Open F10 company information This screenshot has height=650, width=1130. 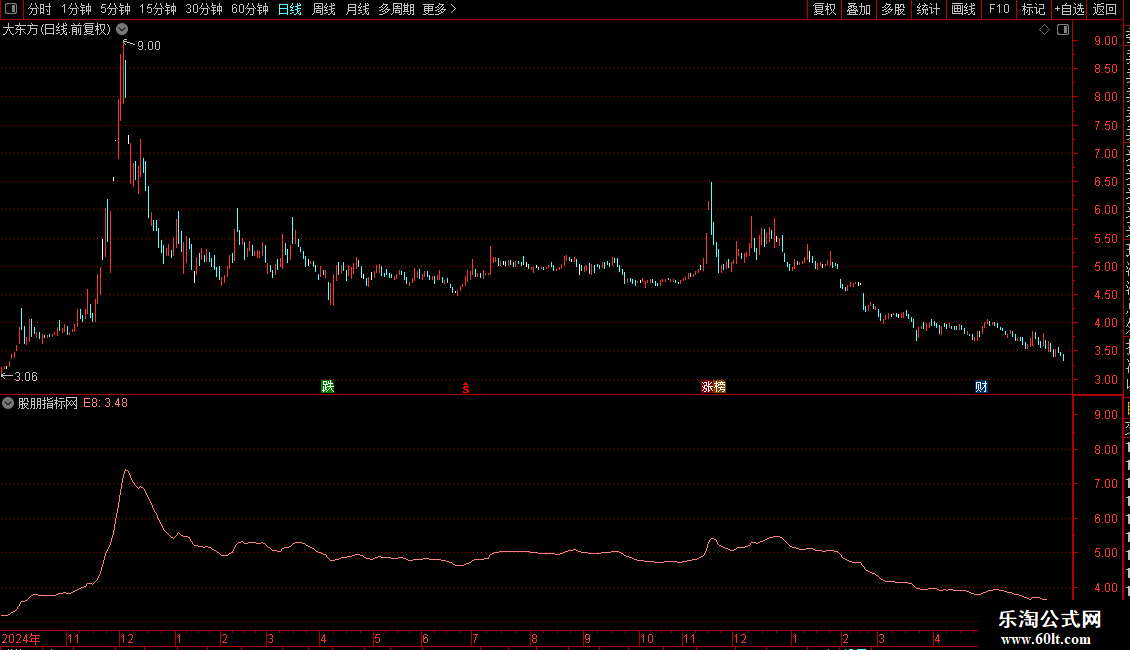click(999, 9)
